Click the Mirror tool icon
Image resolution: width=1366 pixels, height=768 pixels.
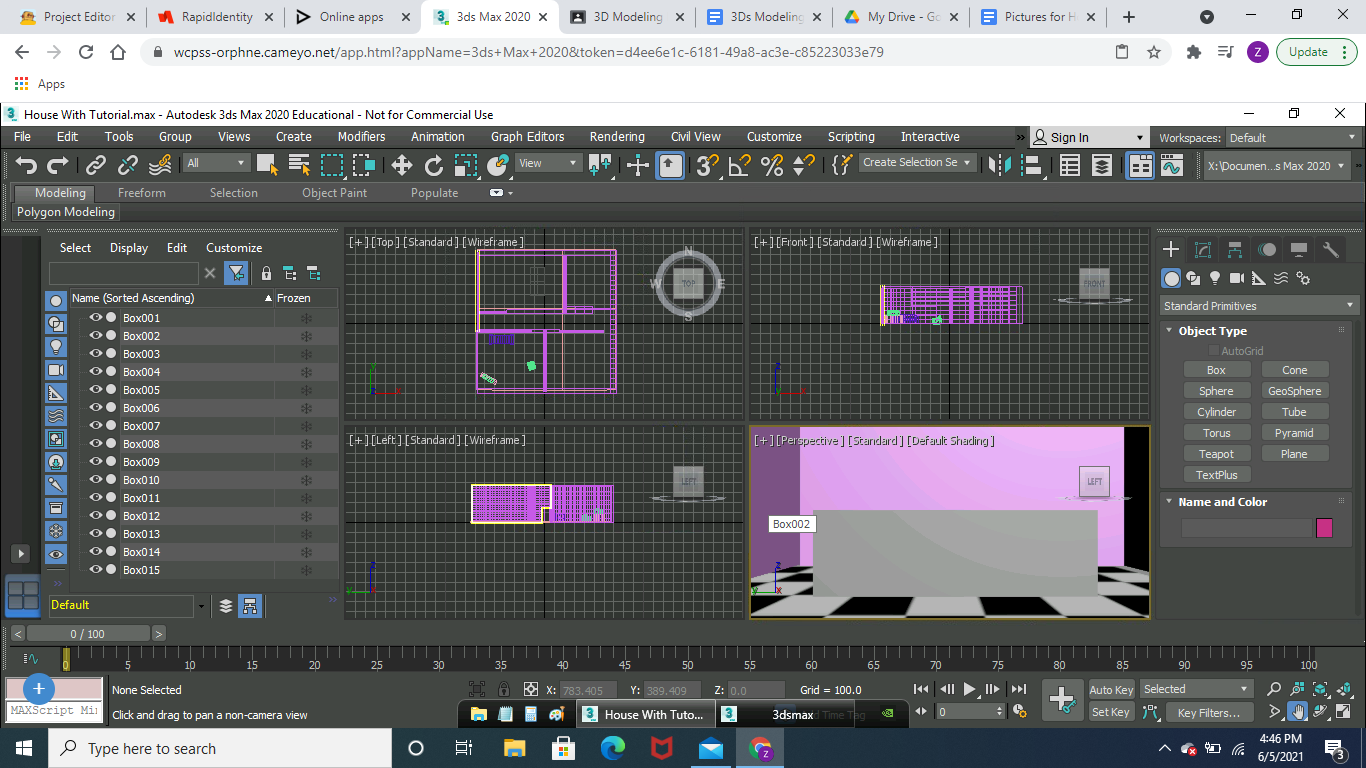tap(998, 166)
